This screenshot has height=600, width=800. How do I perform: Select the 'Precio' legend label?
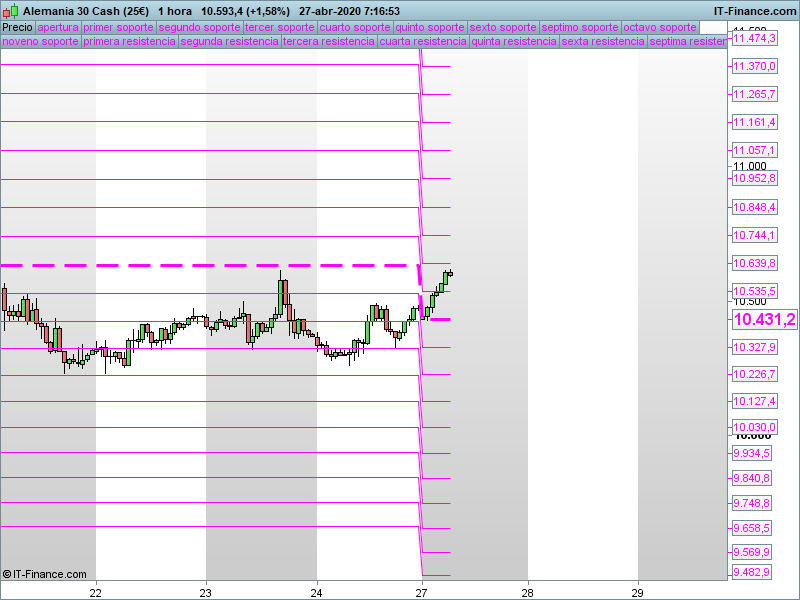point(17,27)
